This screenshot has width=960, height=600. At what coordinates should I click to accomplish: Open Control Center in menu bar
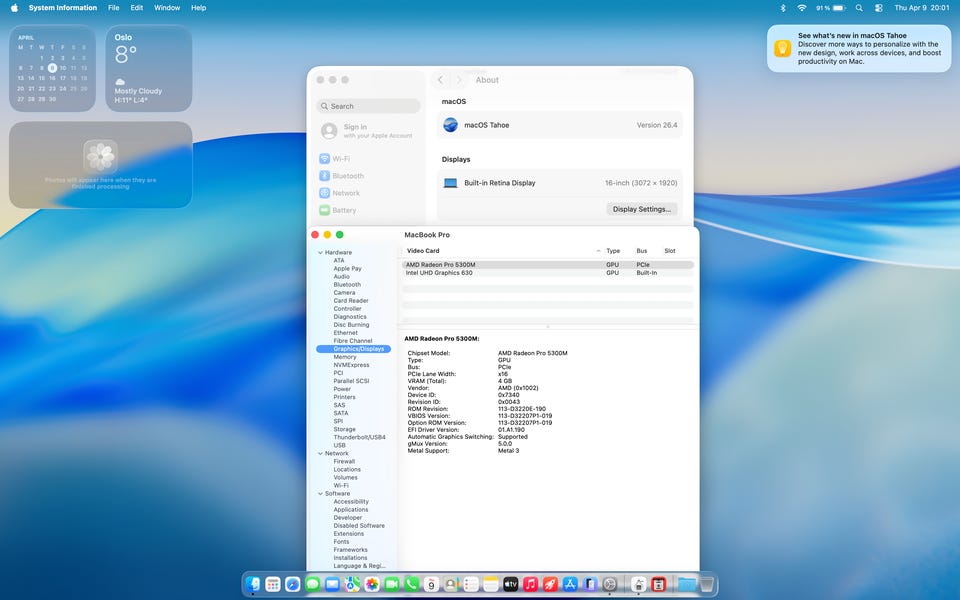point(879,8)
